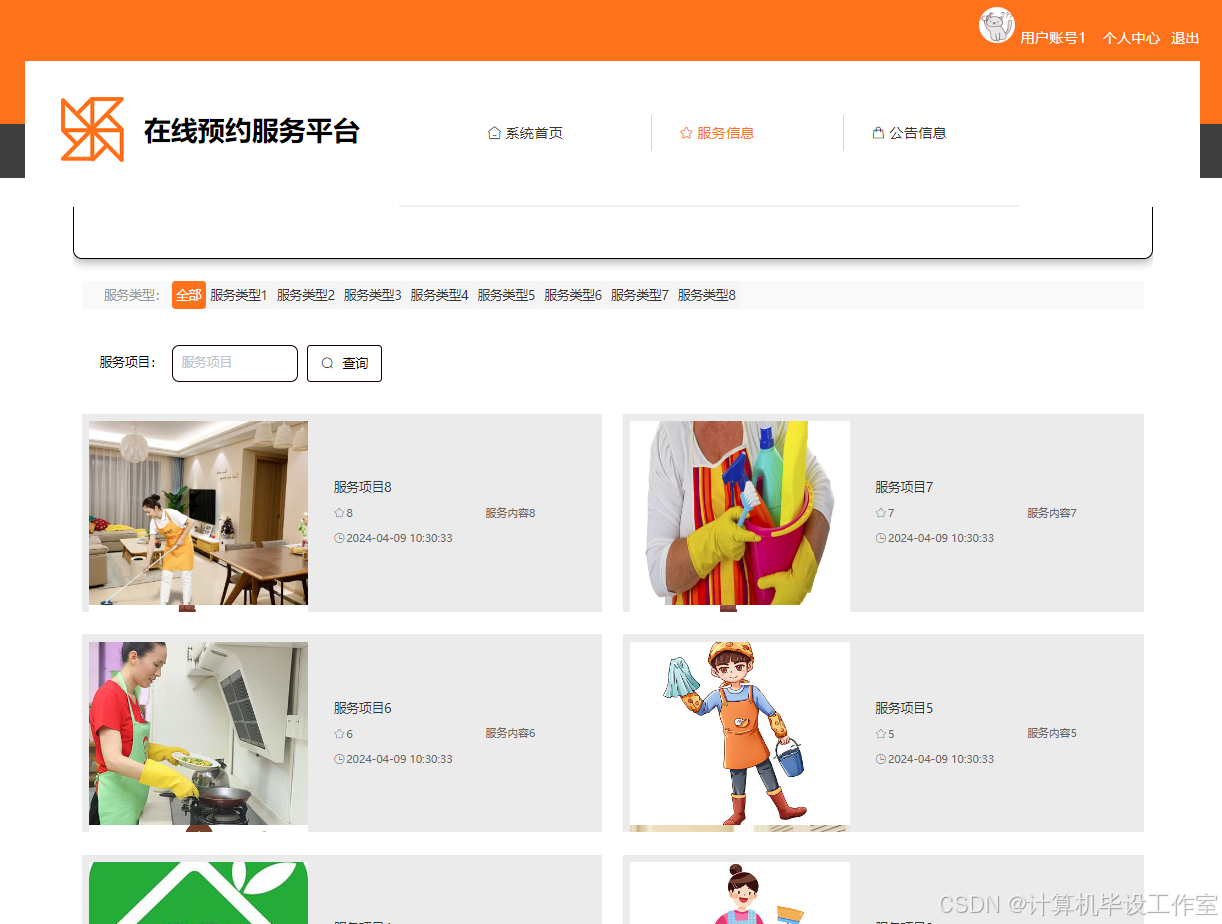Open the 服务项目7 cleaning supplies photo

tap(740, 513)
